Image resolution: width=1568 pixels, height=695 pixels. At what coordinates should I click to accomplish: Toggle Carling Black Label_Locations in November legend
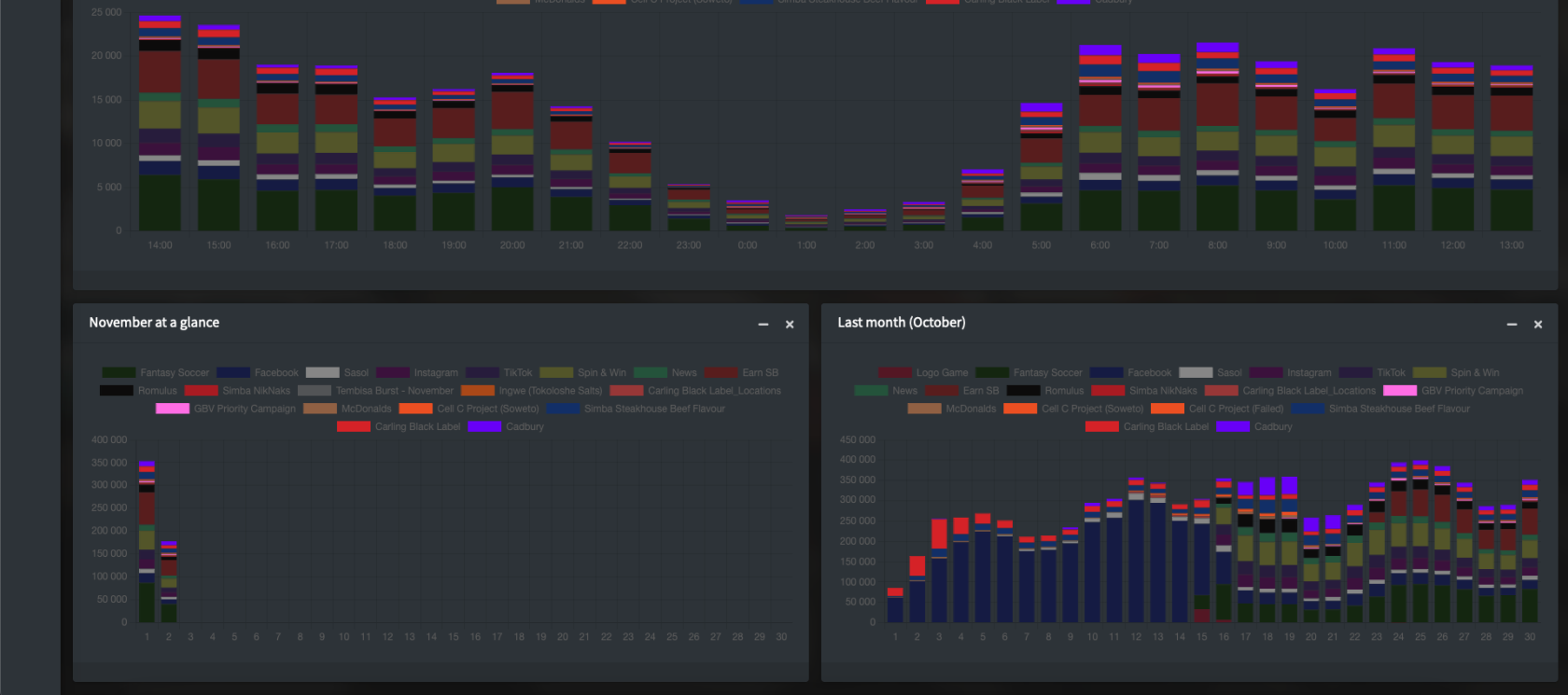point(695,391)
